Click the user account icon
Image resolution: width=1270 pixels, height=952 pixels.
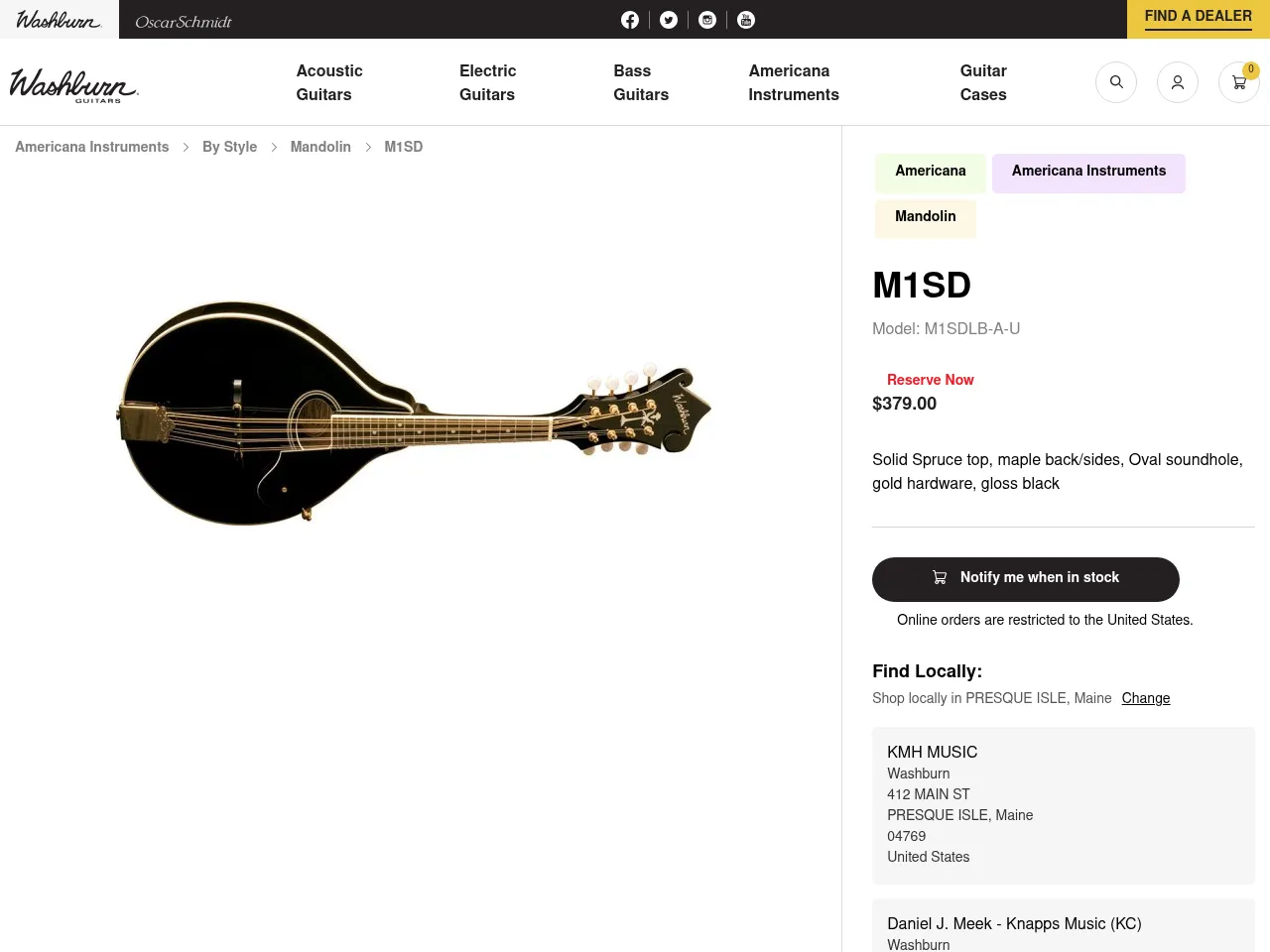pos(1178,82)
